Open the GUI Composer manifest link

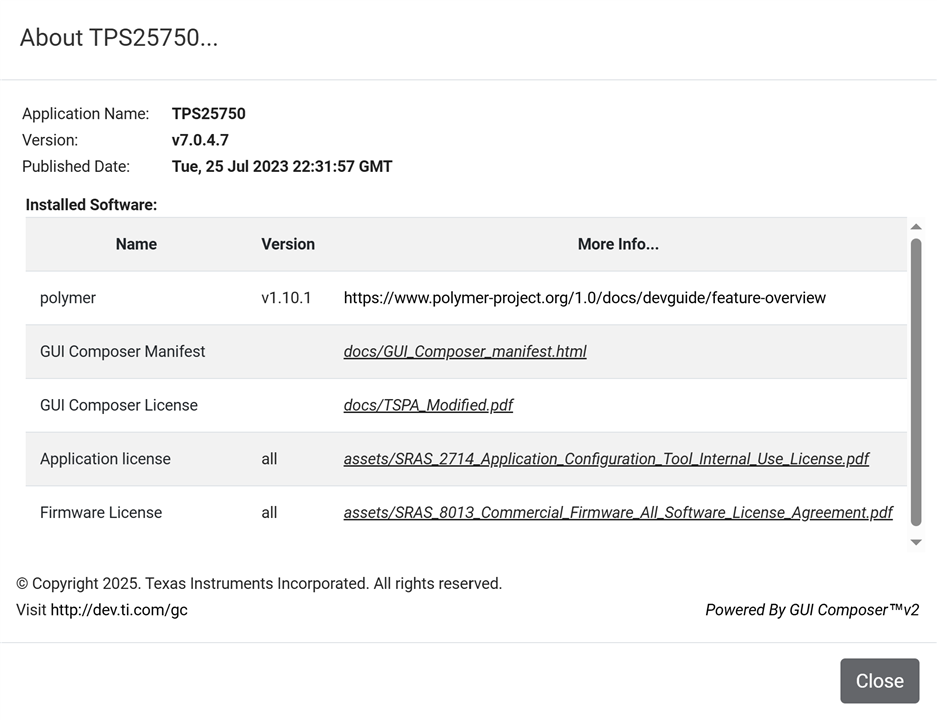[x=465, y=351]
